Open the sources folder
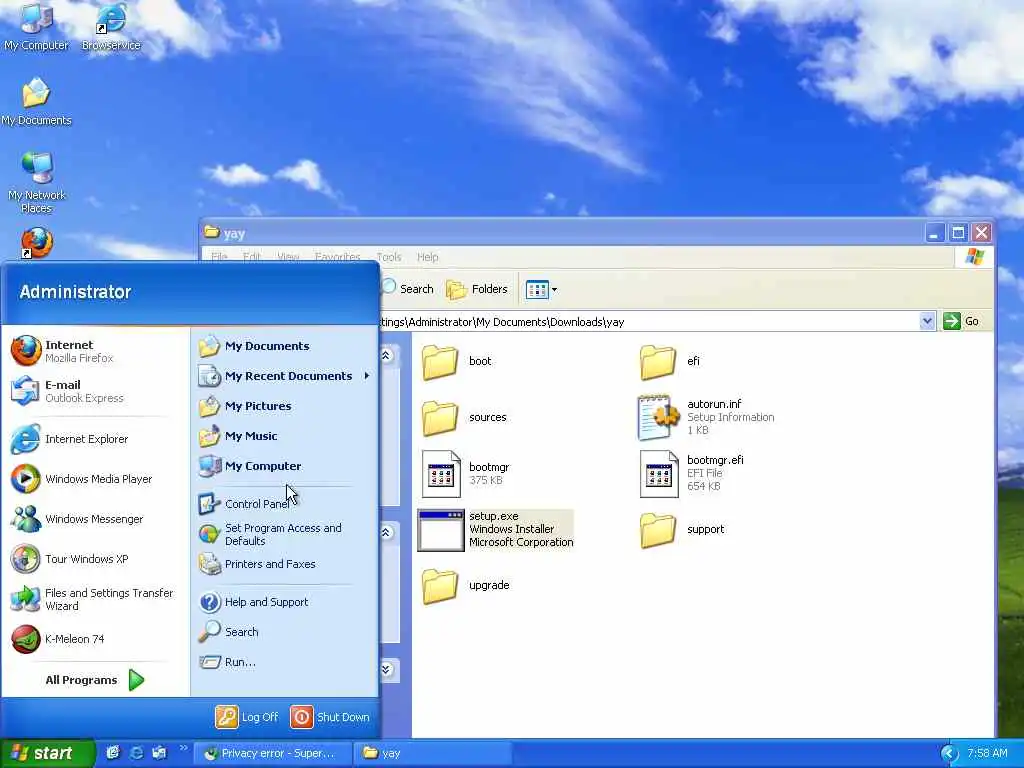Image resolution: width=1024 pixels, height=768 pixels. [x=464, y=418]
